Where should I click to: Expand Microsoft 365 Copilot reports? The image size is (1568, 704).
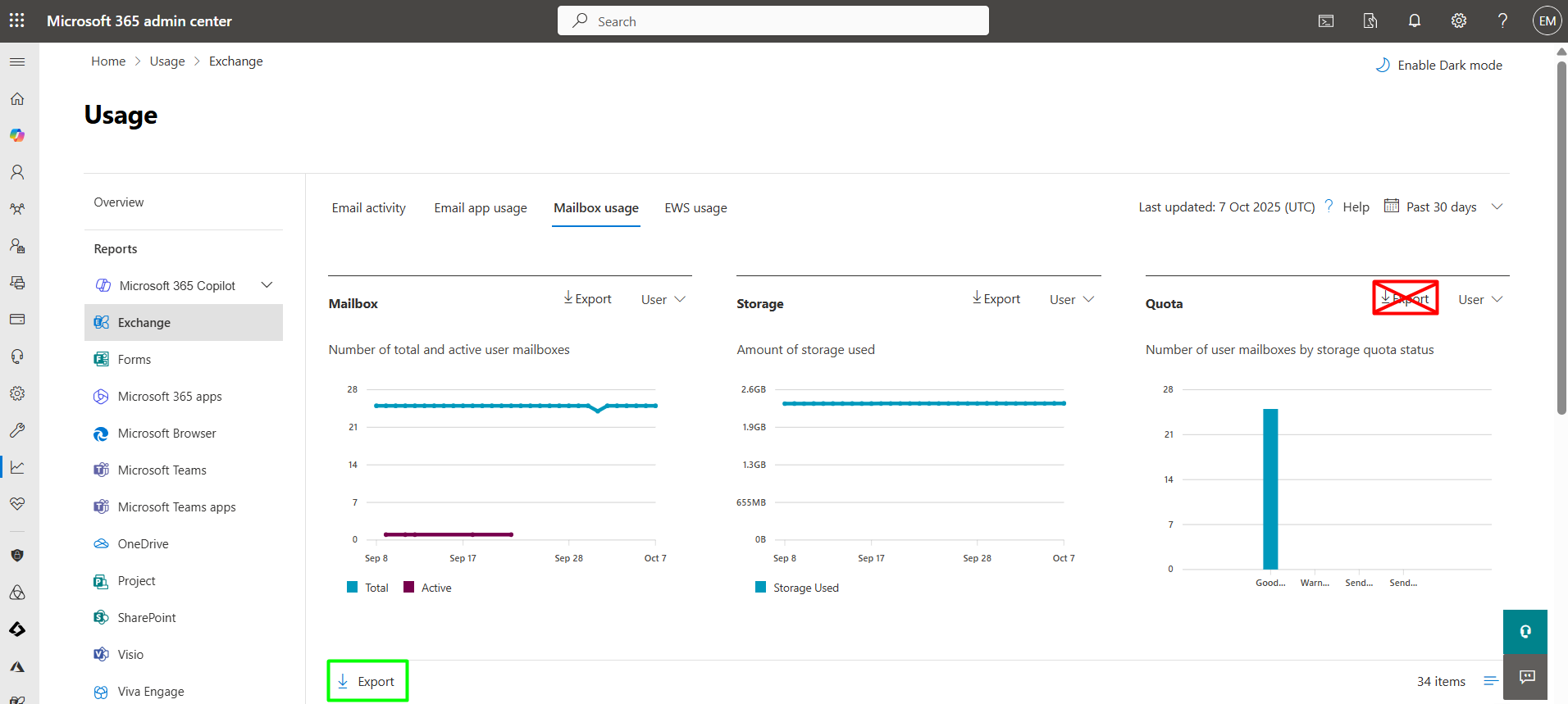[267, 285]
